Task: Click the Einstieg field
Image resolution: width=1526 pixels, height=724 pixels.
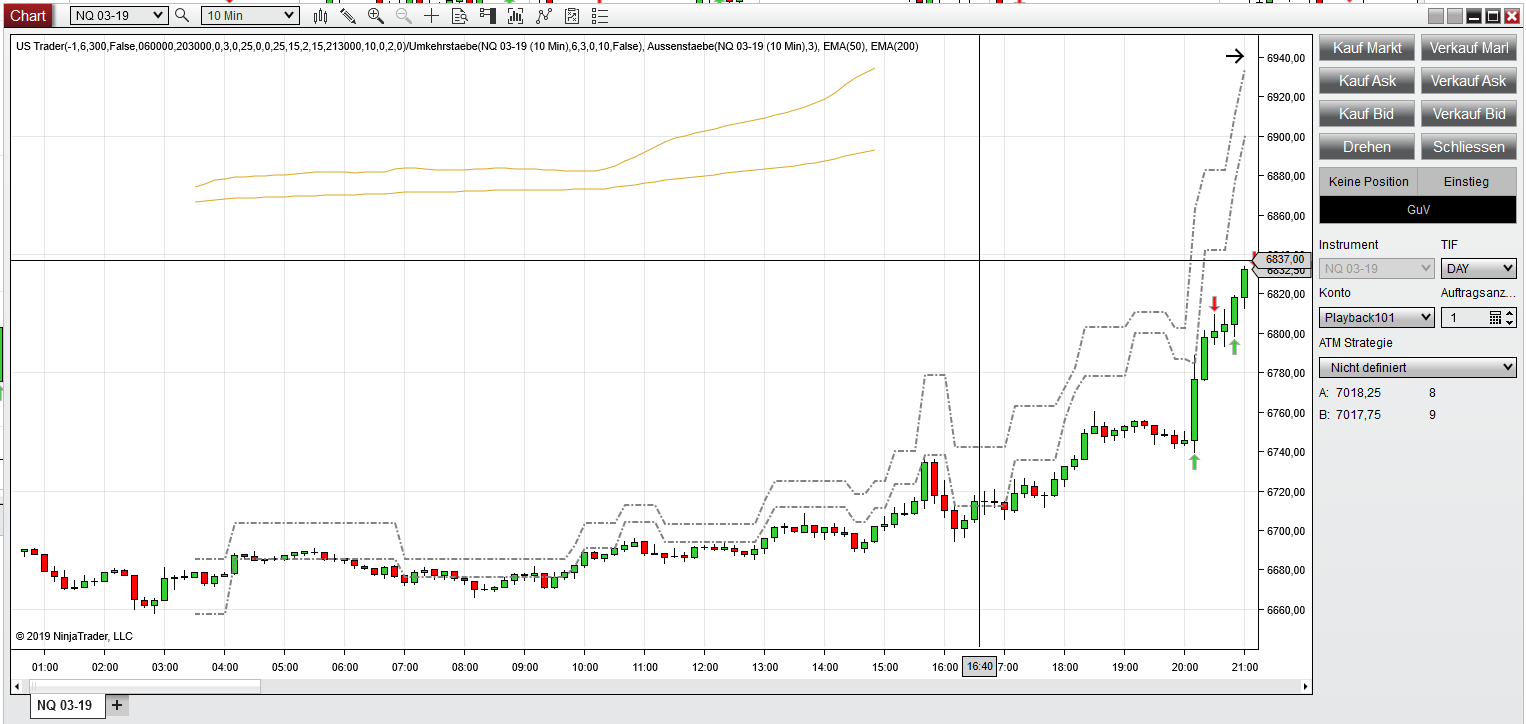Action: pos(1467,182)
